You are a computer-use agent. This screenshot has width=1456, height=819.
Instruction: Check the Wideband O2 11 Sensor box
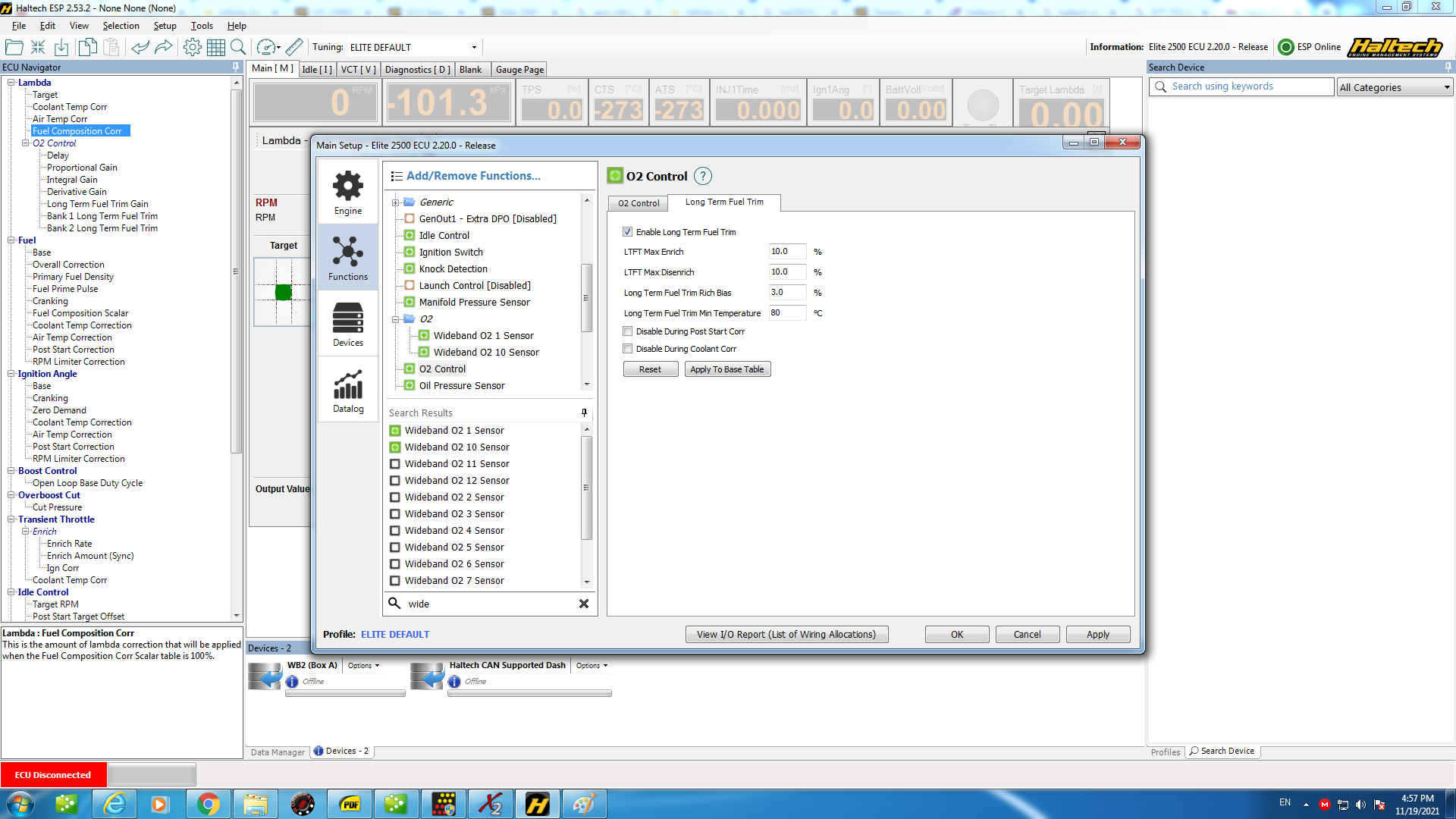pos(394,464)
